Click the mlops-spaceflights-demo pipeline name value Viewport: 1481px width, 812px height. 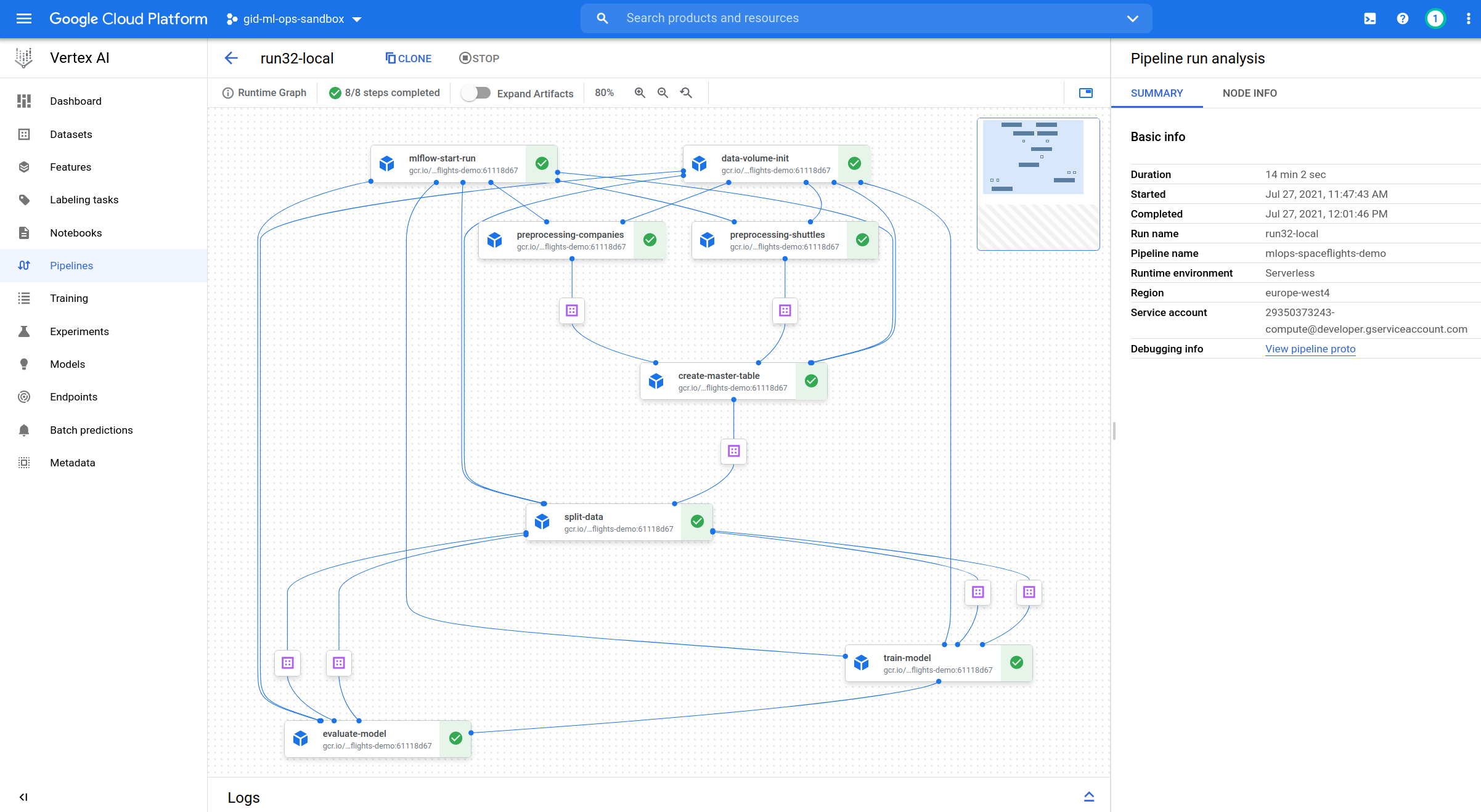coord(1325,253)
